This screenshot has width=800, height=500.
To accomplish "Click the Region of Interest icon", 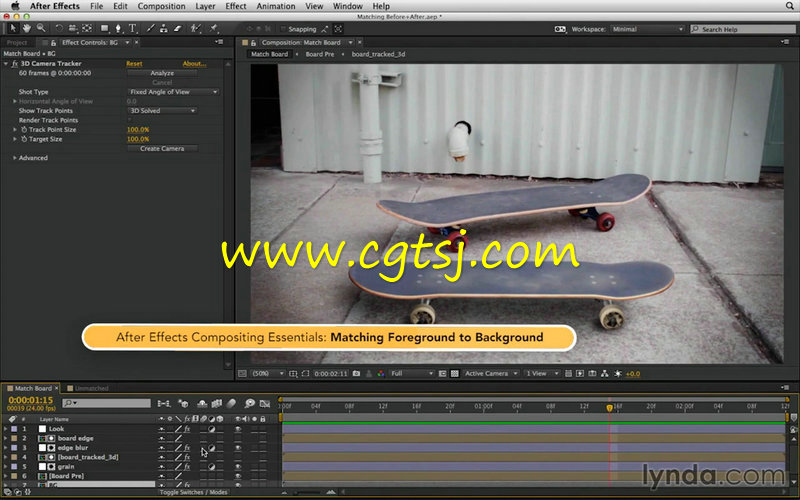I will [305, 373].
